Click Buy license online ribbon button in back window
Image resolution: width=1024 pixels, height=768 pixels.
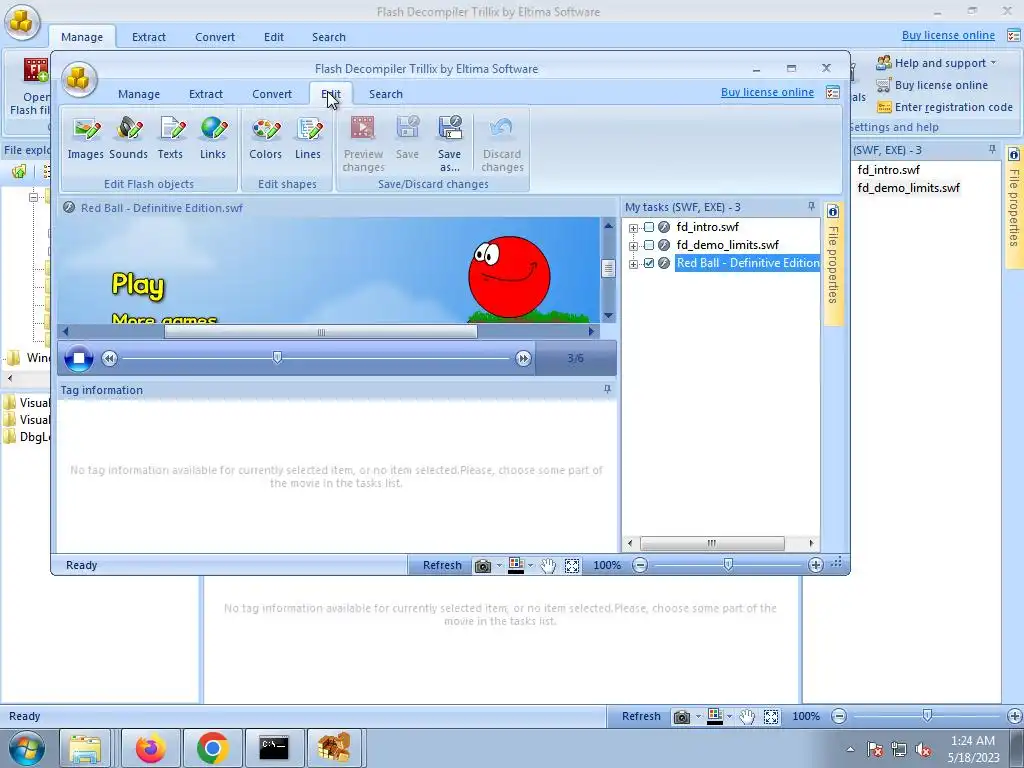point(932,85)
